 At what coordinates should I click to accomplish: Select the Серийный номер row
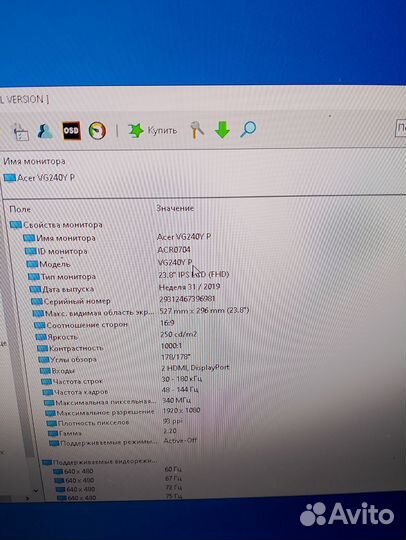click(71, 301)
